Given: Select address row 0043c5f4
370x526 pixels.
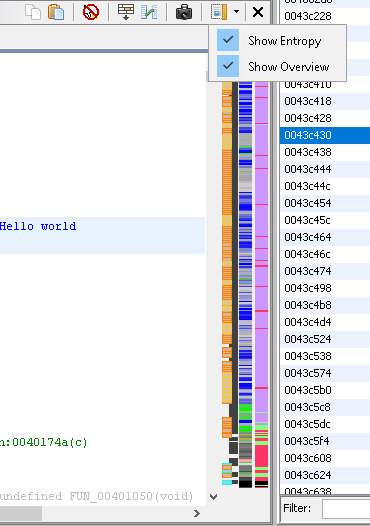Looking at the screenshot, I should pos(325,441).
